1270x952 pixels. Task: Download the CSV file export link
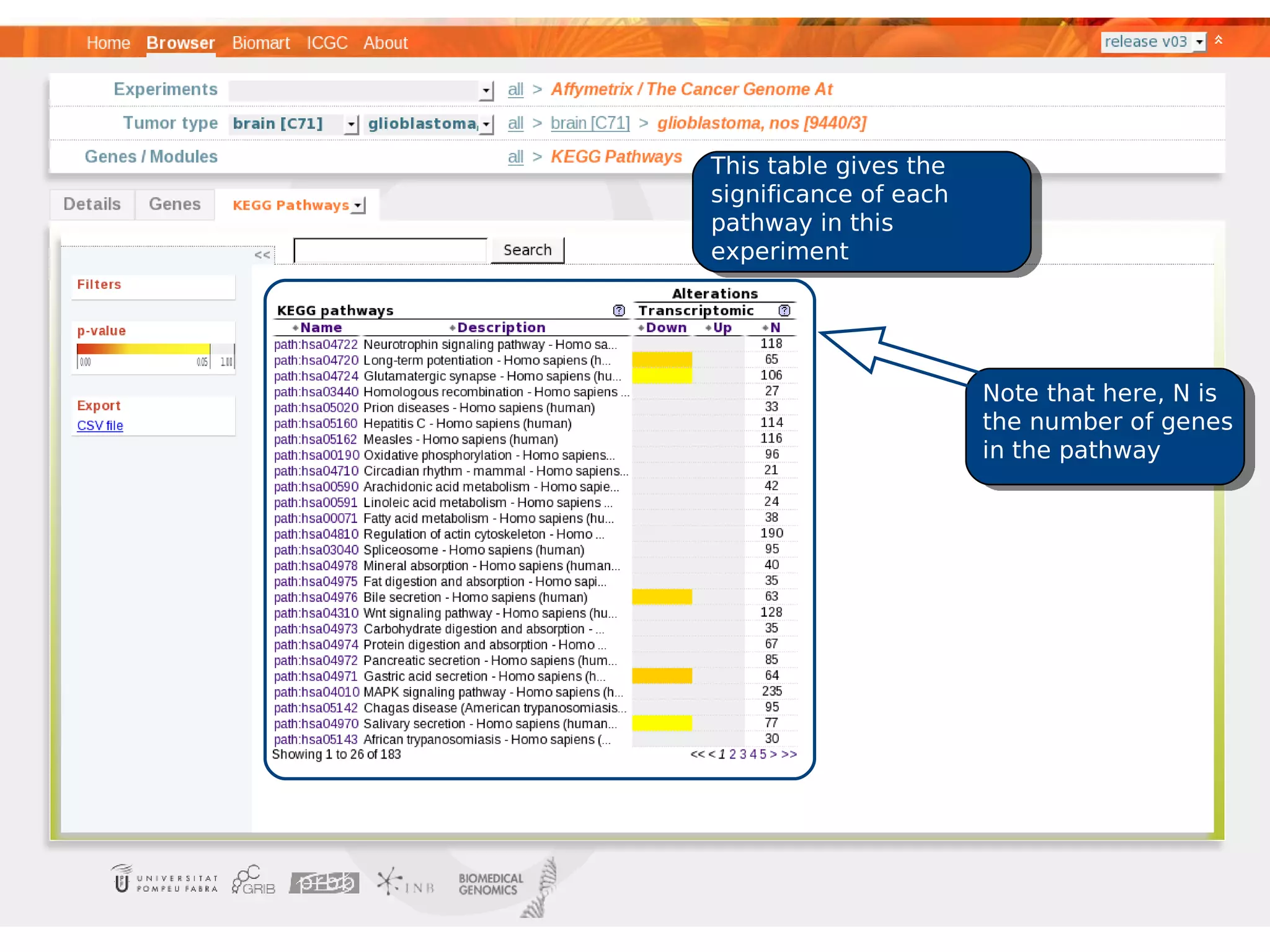click(x=100, y=426)
